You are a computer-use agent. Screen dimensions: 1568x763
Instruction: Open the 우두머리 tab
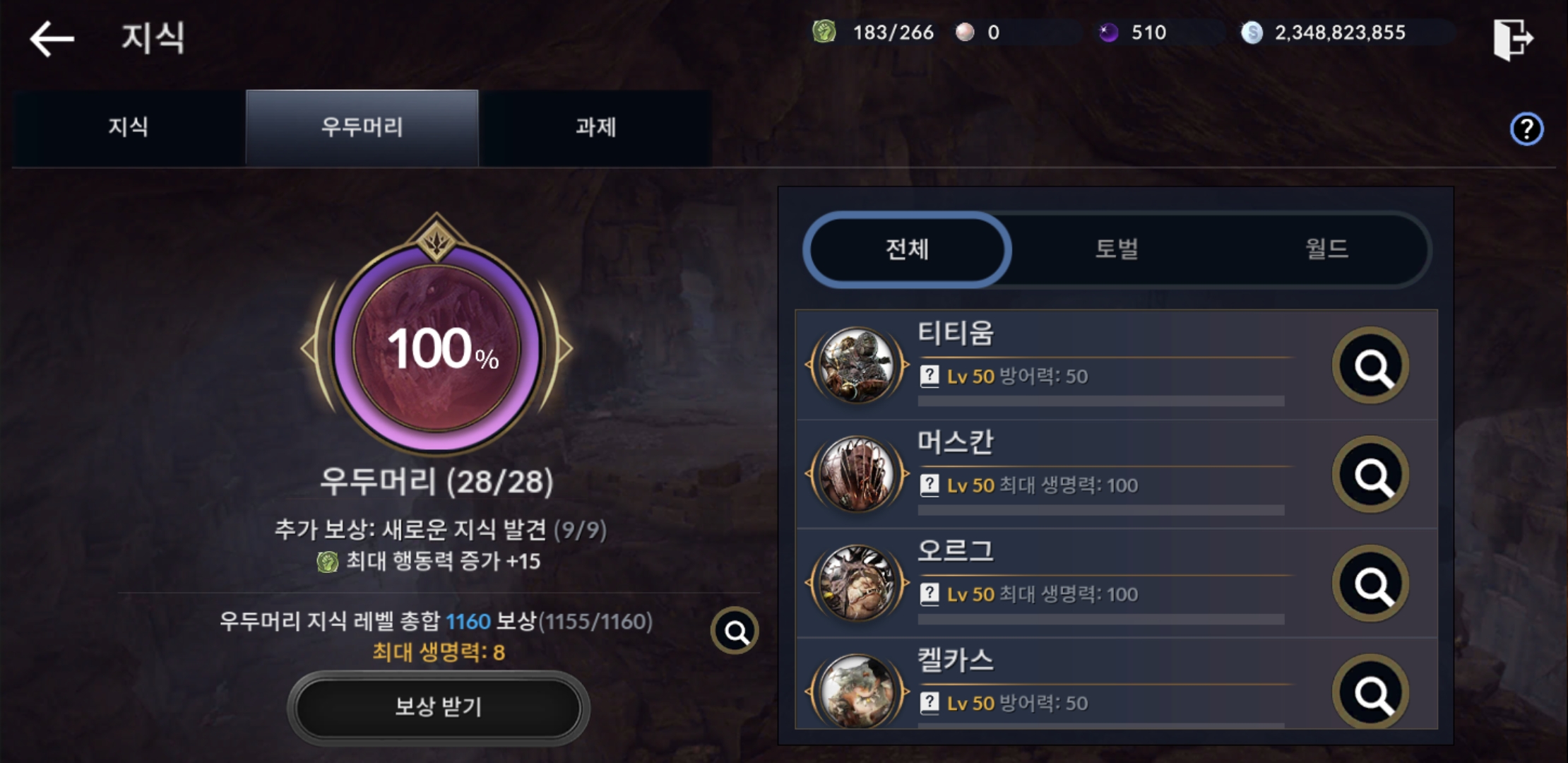[362, 128]
